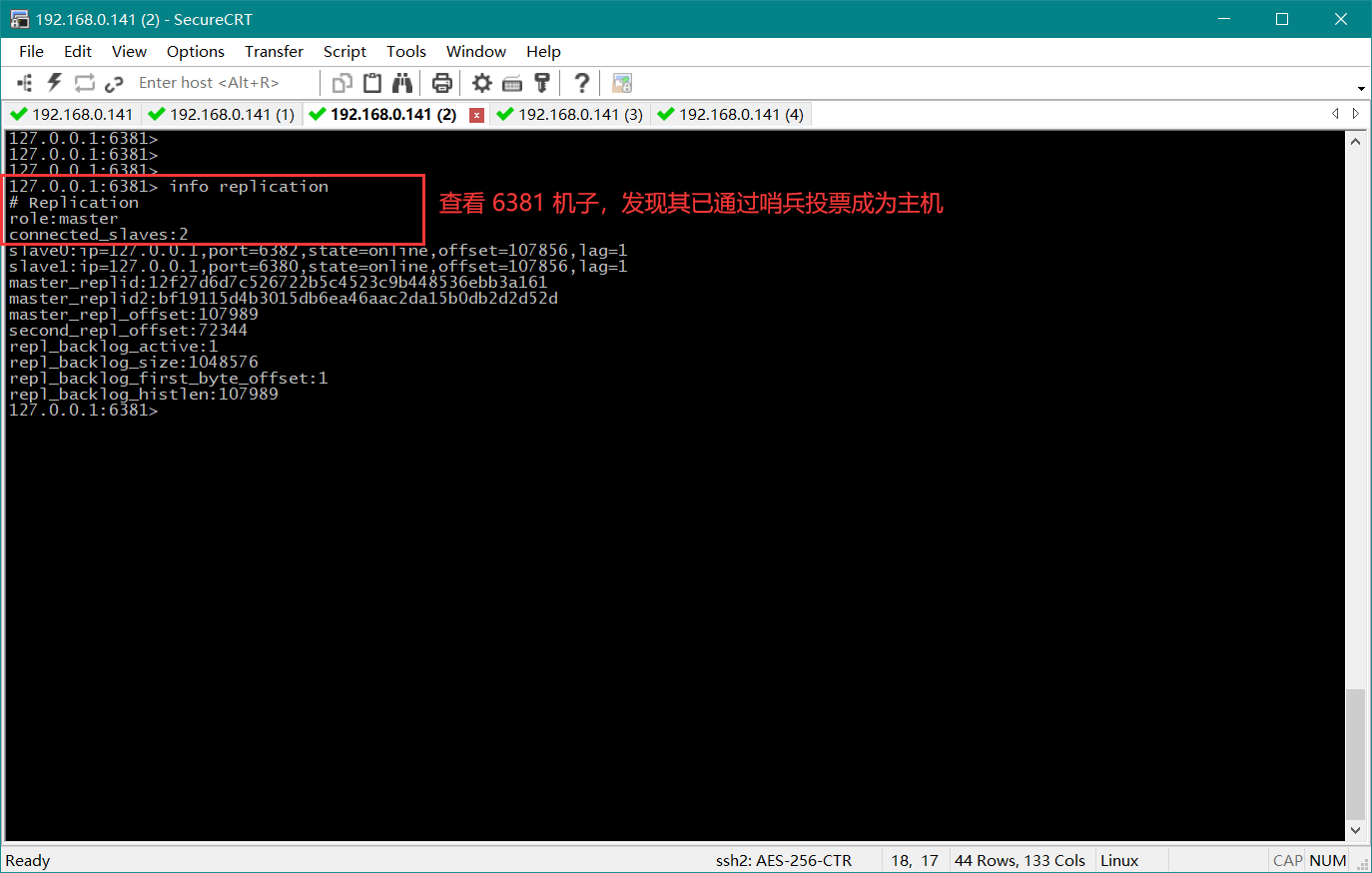Click the Print icon
The height and width of the screenshot is (873, 1372).
click(x=442, y=83)
